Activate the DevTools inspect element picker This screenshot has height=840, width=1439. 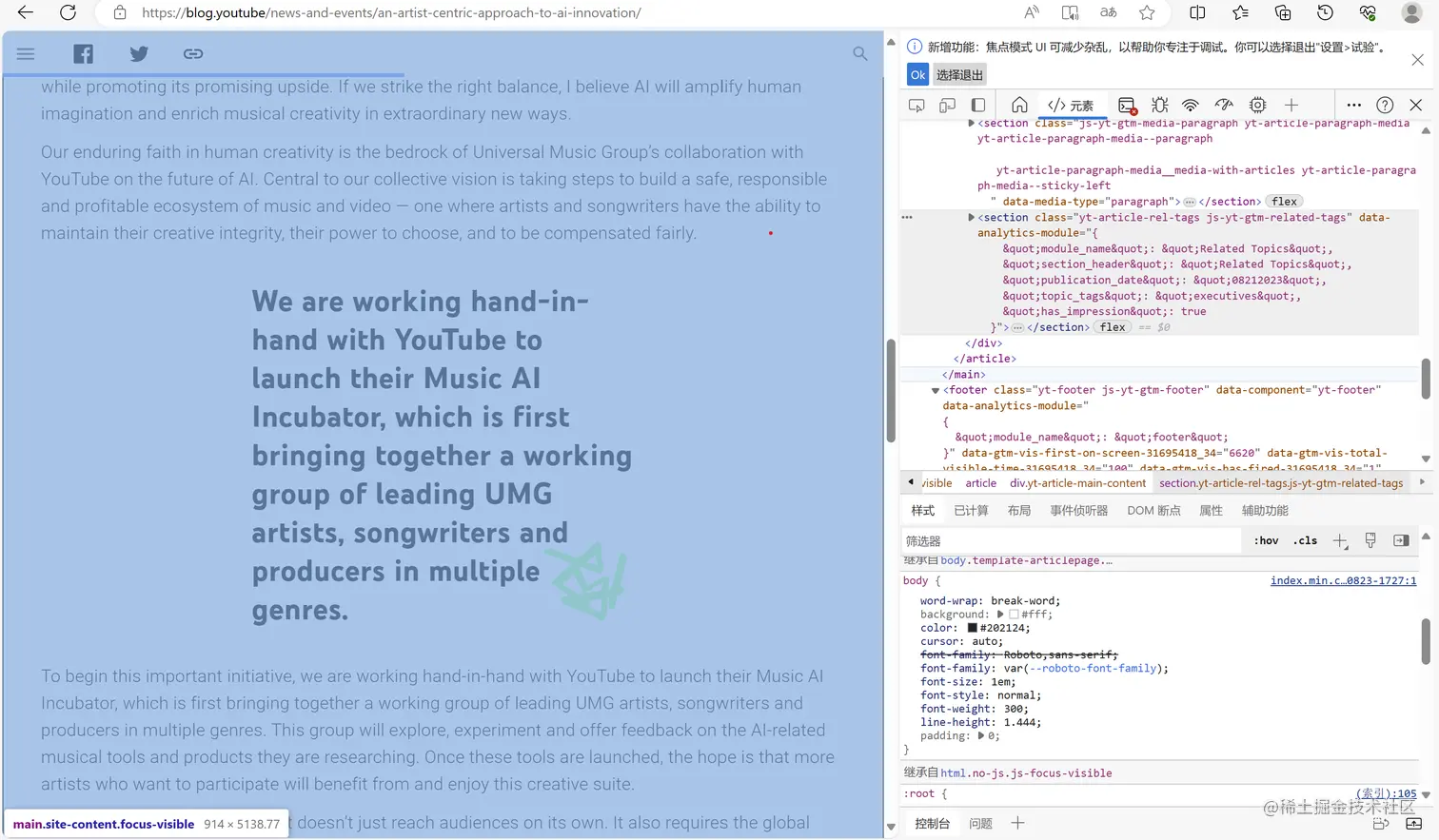point(917,105)
